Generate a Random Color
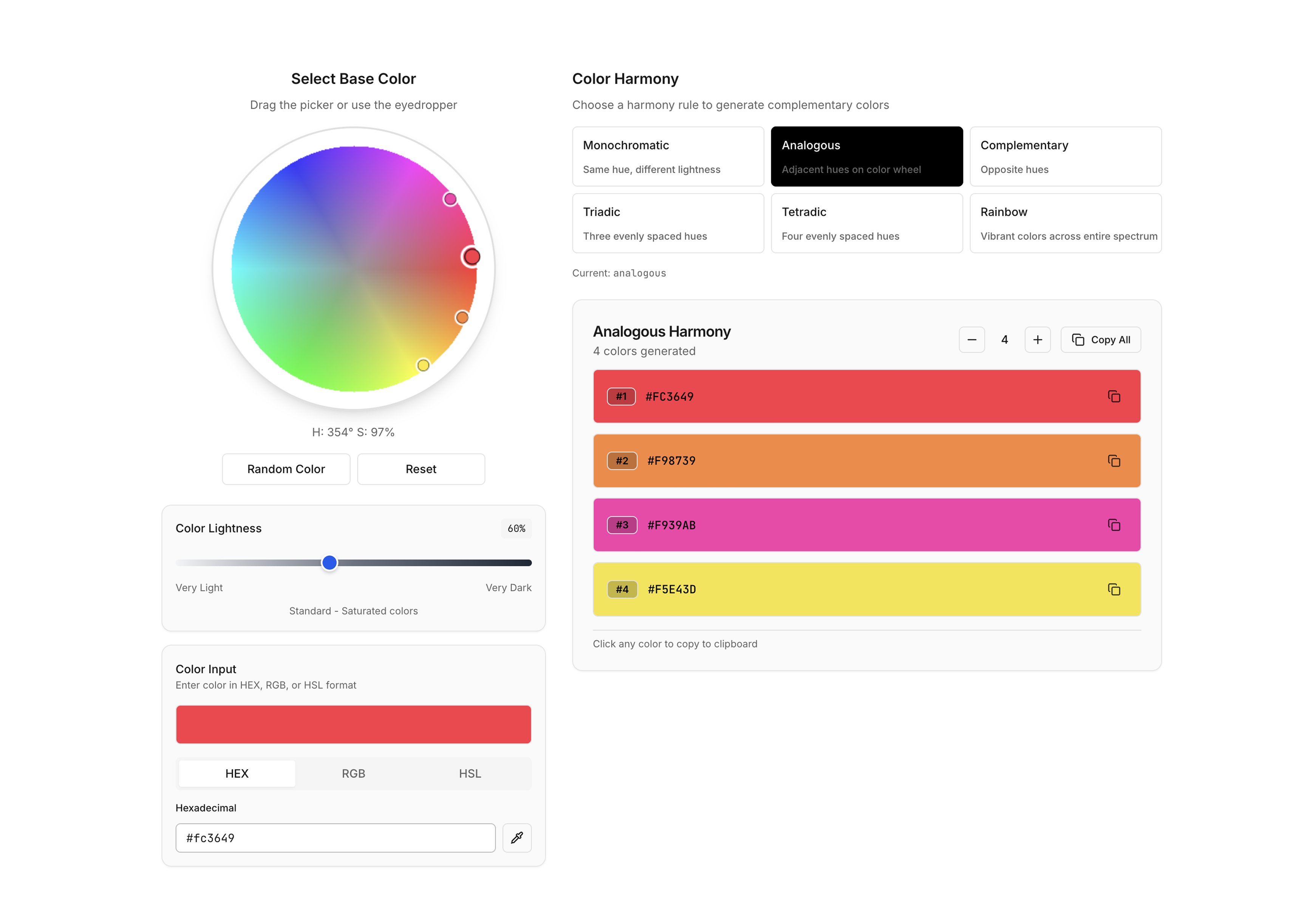The image size is (1316, 923). coord(286,469)
